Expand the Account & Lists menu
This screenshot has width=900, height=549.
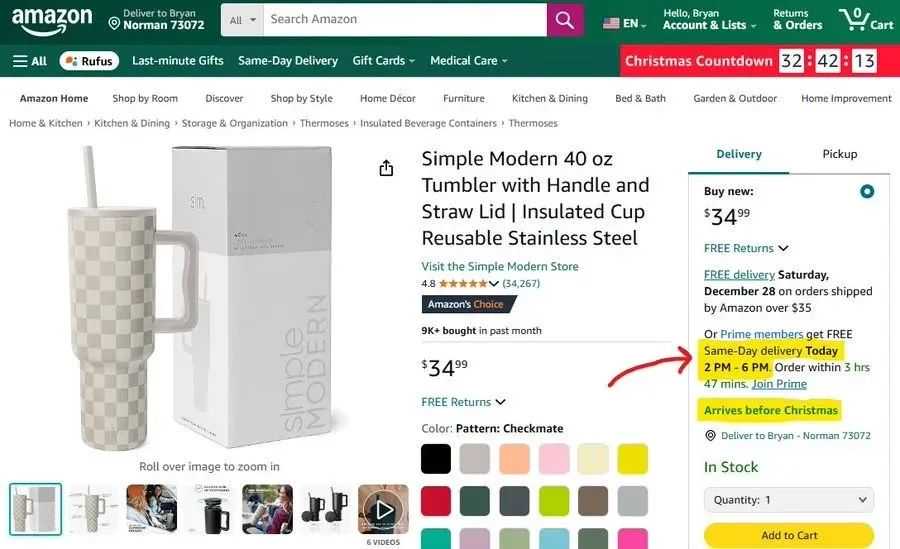point(705,20)
